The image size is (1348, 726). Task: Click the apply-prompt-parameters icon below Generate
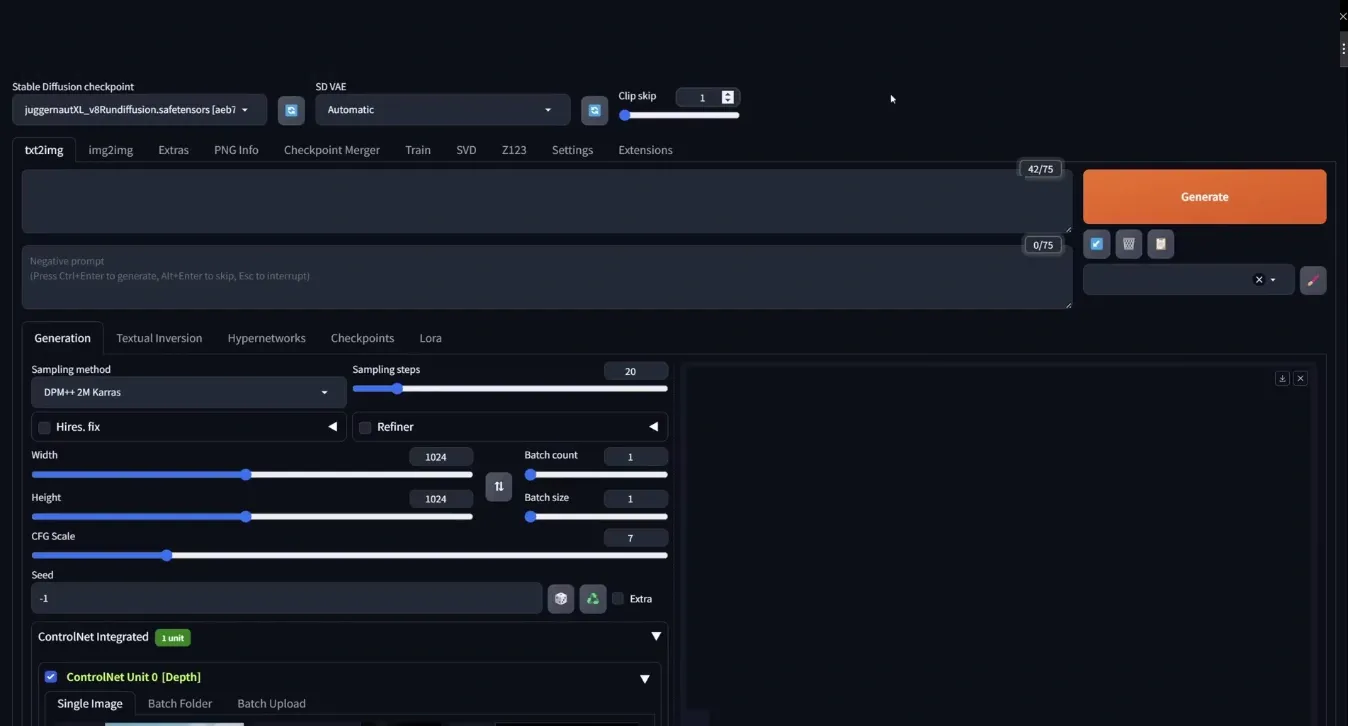pyautogui.click(x=1097, y=244)
